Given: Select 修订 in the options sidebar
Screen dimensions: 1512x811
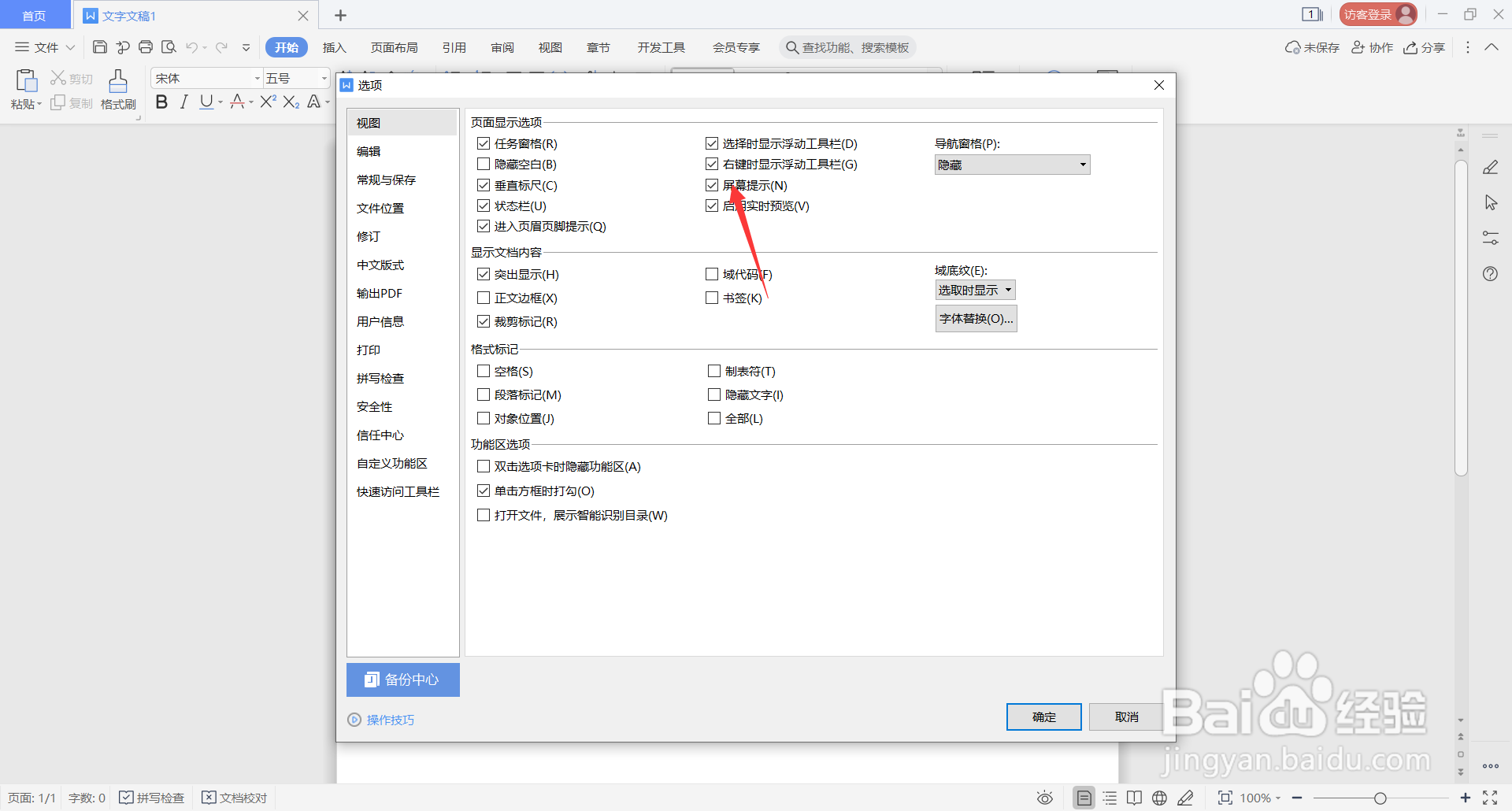Looking at the screenshot, I should coord(368,236).
